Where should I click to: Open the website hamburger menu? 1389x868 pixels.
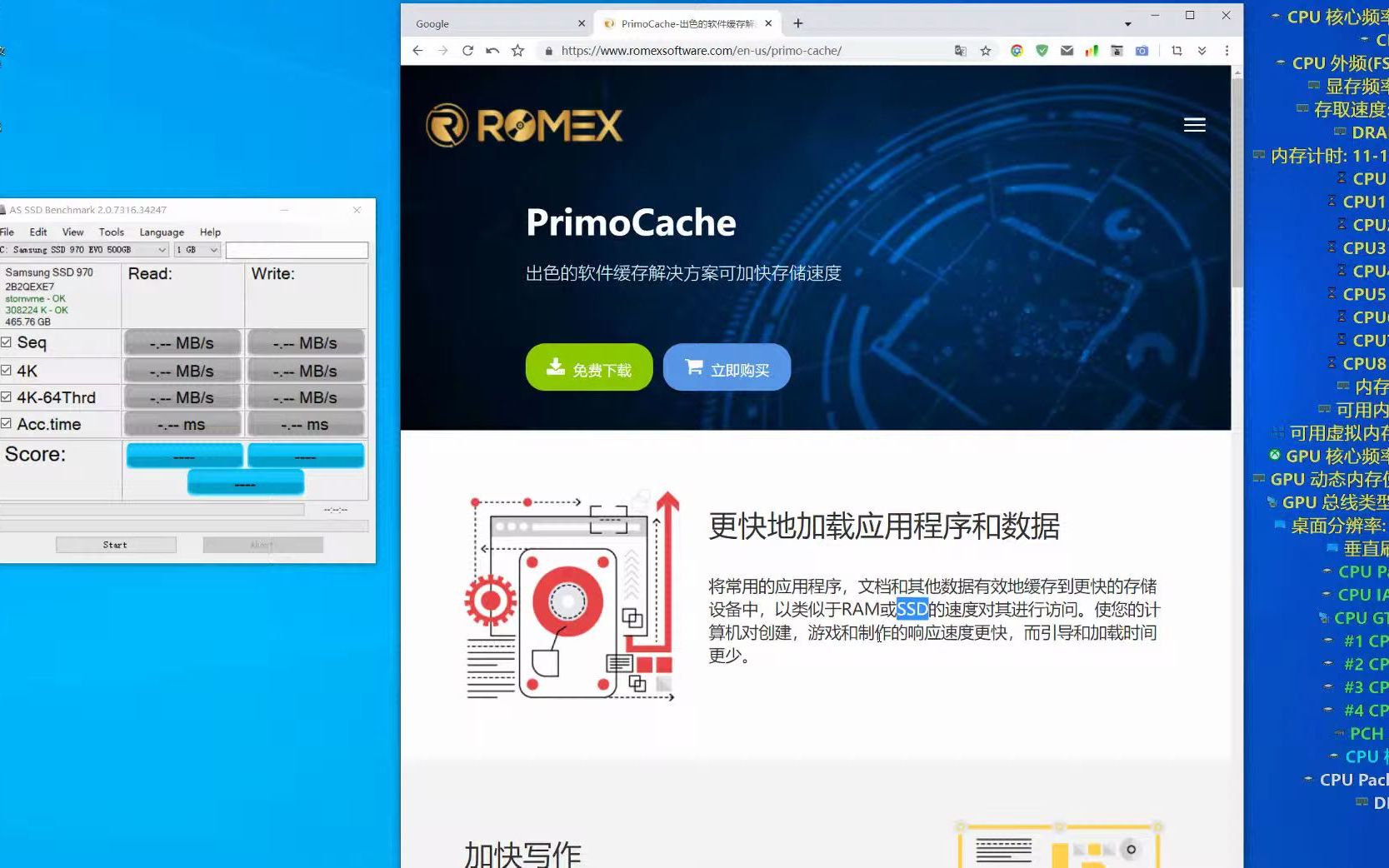coord(1195,125)
